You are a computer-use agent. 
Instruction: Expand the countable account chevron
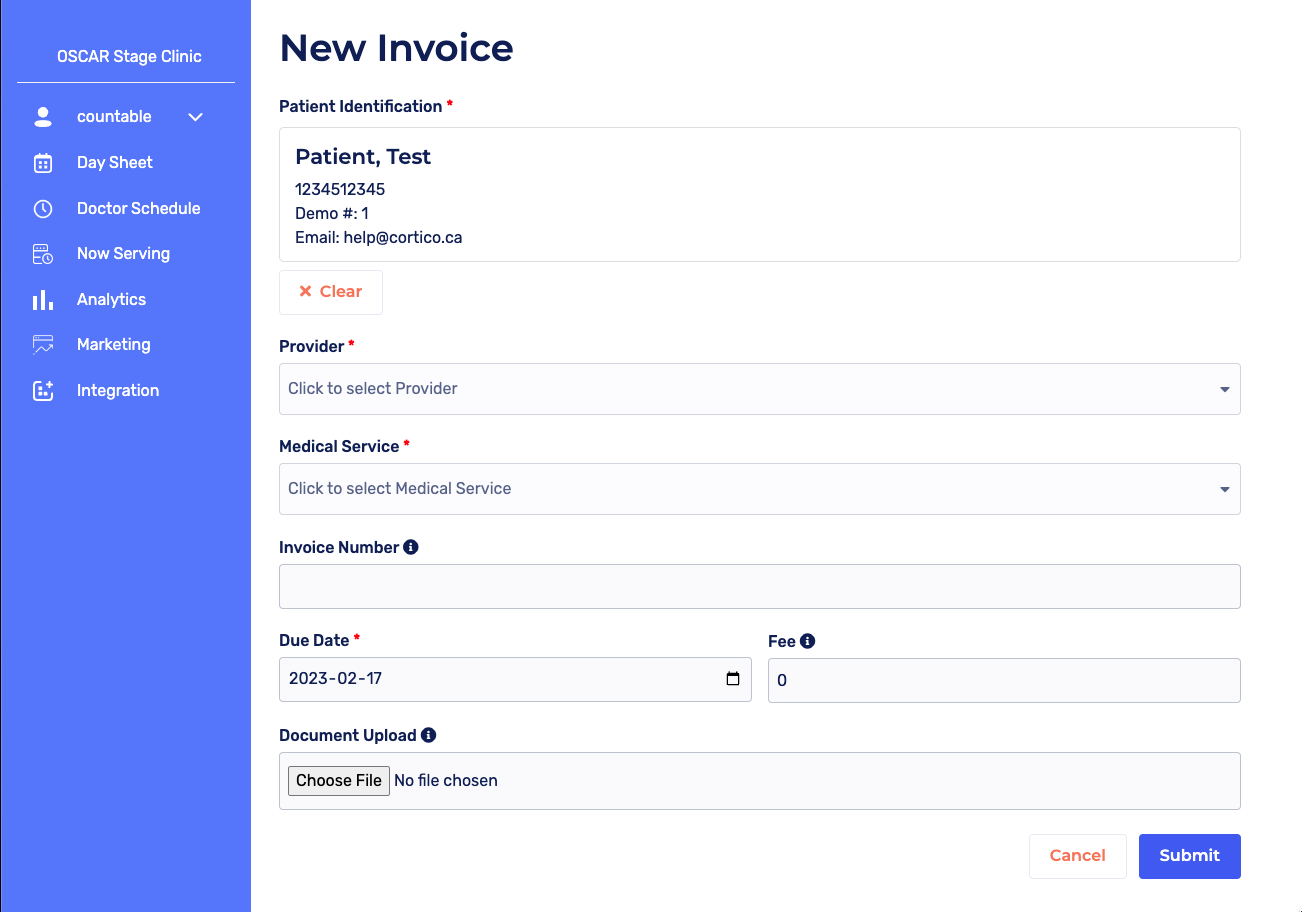pyautogui.click(x=195, y=116)
